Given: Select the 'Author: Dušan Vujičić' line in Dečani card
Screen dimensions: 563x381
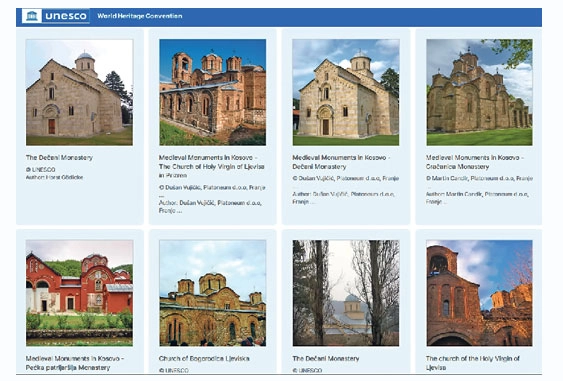Looking at the screenshot, I should (344, 198).
